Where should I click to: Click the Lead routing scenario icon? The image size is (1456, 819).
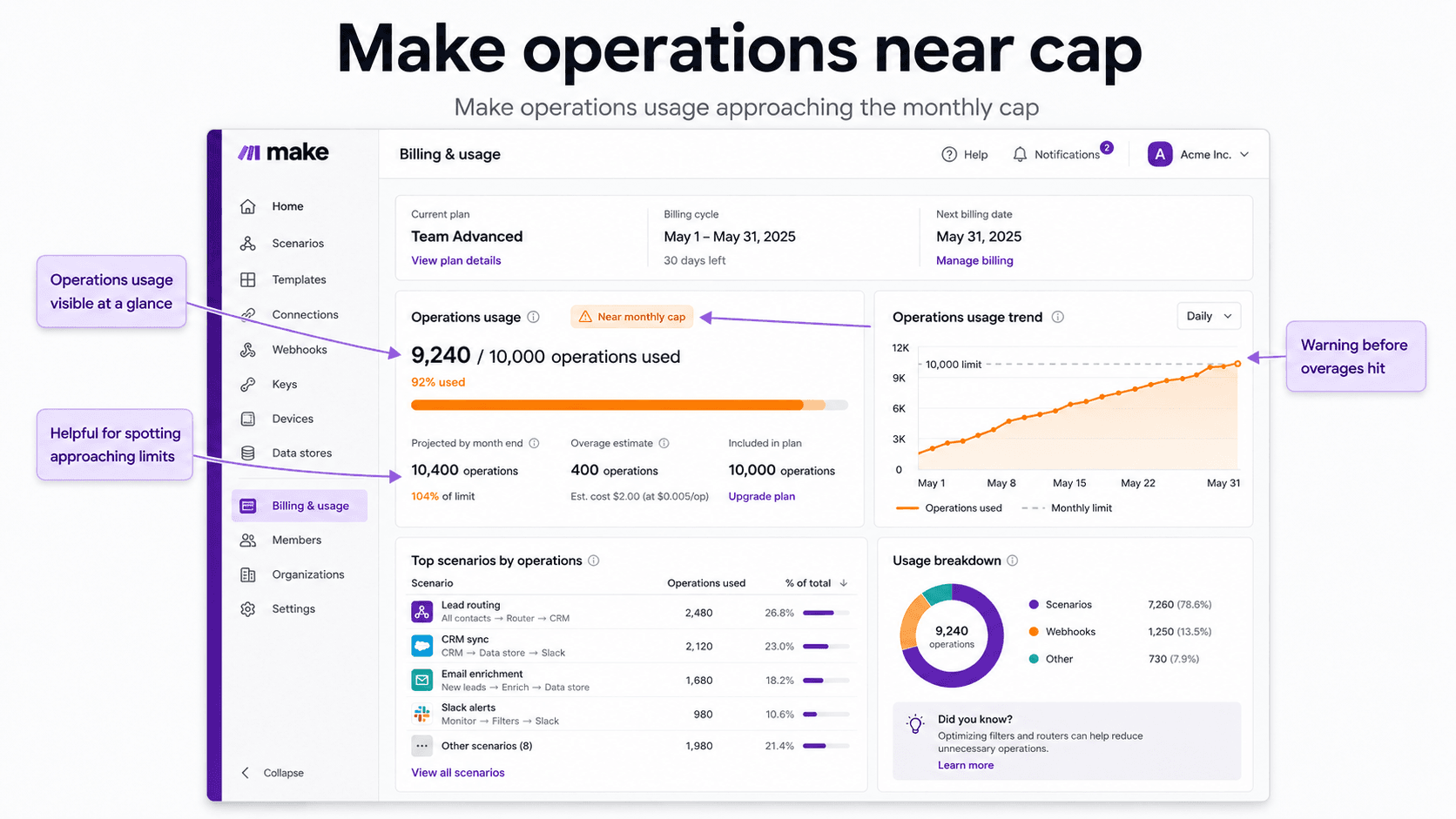point(422,612)
